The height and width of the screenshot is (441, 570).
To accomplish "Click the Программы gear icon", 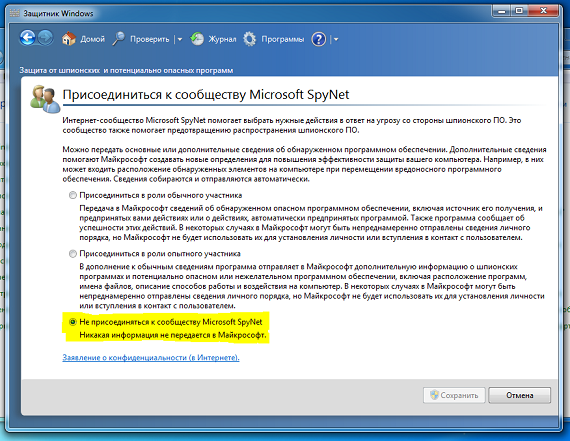I will [x=249, y=39].
